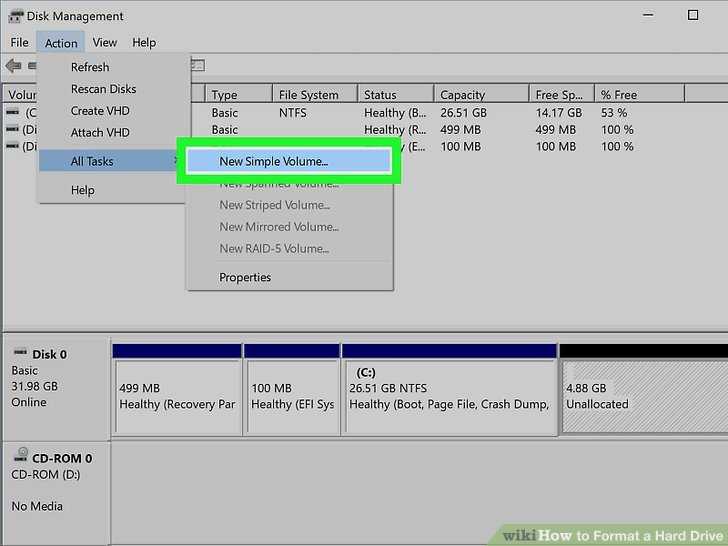The width and height of the screenshot is (728, 546).
Task: Open the View menu
Action: tap(104, 43)
